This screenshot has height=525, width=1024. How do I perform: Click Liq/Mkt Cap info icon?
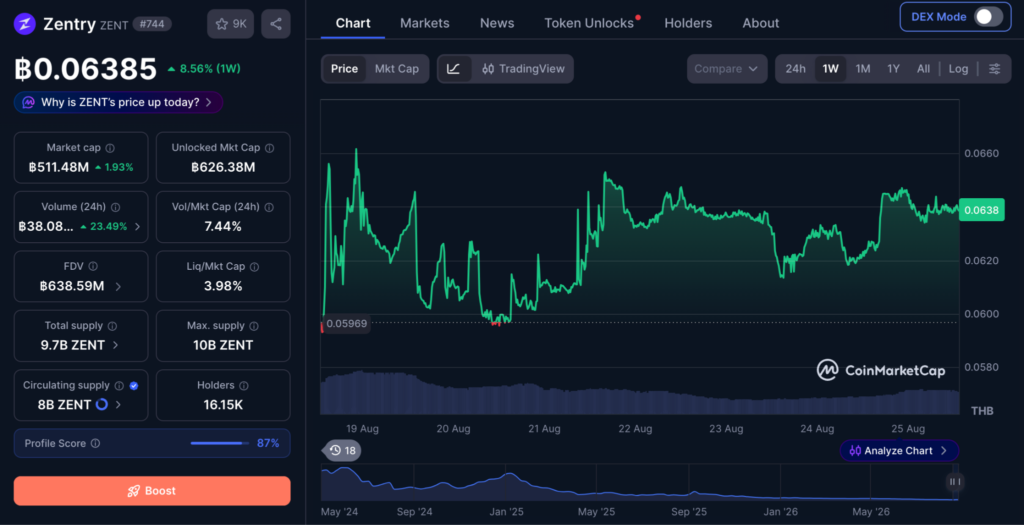point(255,266)
